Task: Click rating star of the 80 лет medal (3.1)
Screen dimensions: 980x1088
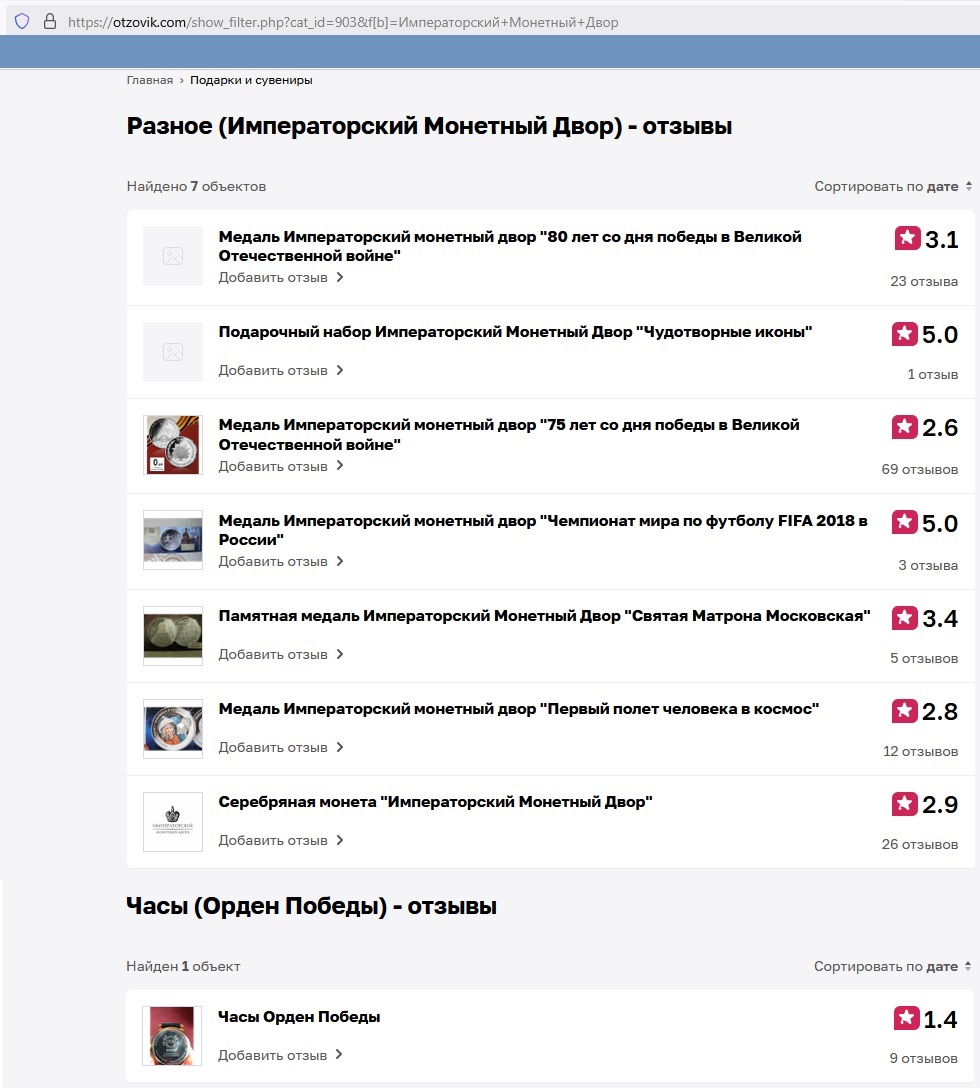Action: 907,238
